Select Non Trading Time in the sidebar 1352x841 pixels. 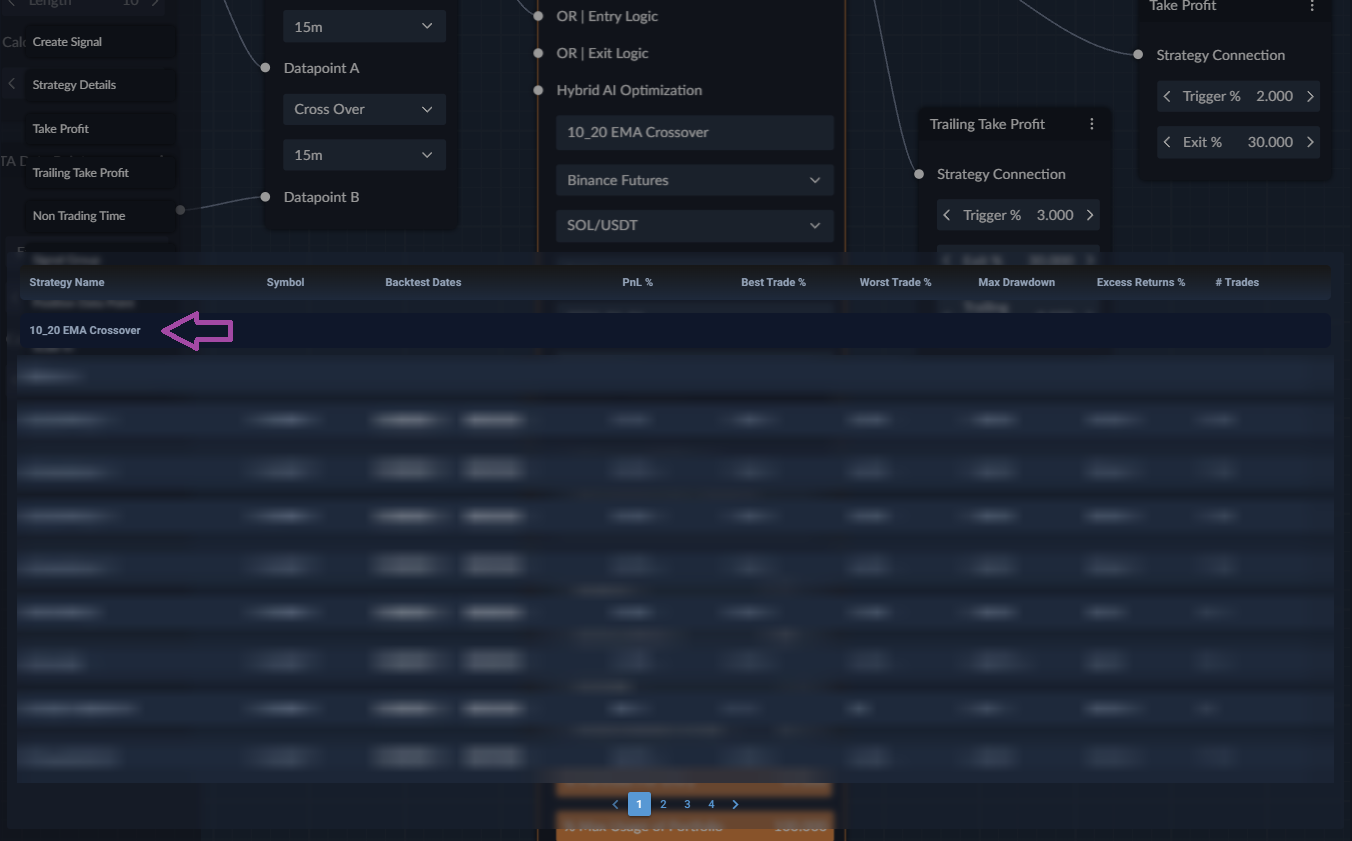[100, 216]
